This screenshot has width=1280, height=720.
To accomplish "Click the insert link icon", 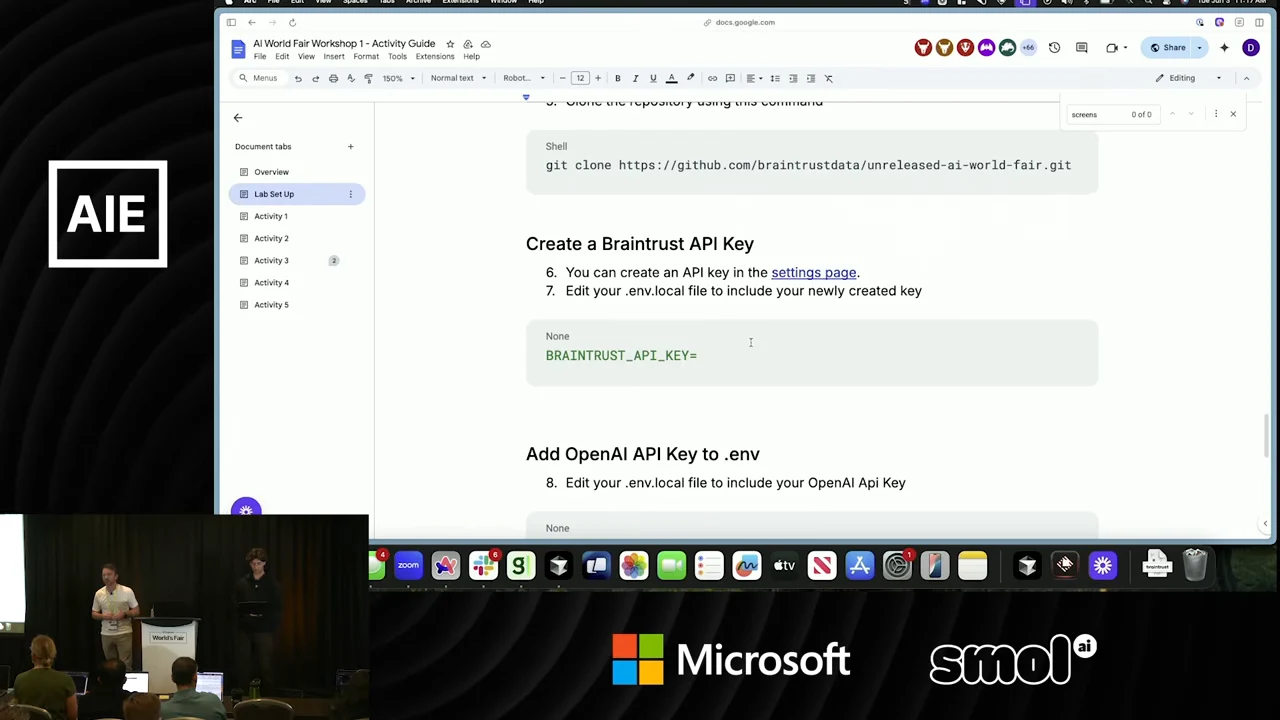I will coord(712,78).
